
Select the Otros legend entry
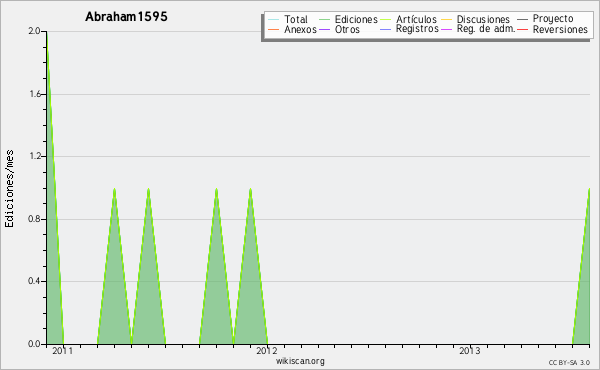(x=347, y=29)
